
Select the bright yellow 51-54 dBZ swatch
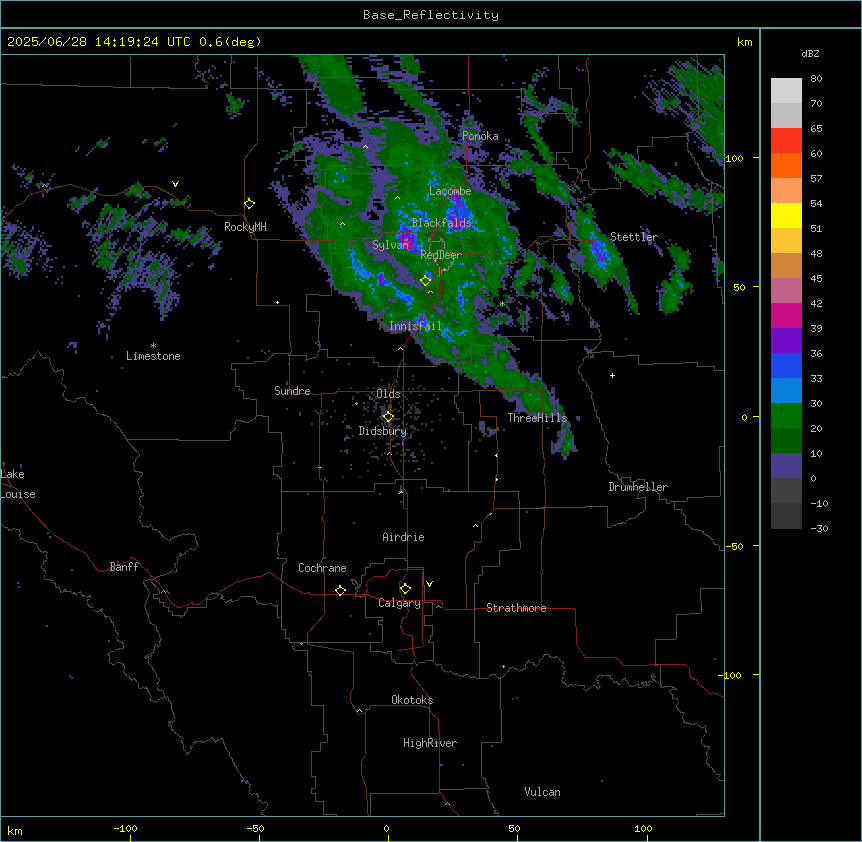[786, 215]
